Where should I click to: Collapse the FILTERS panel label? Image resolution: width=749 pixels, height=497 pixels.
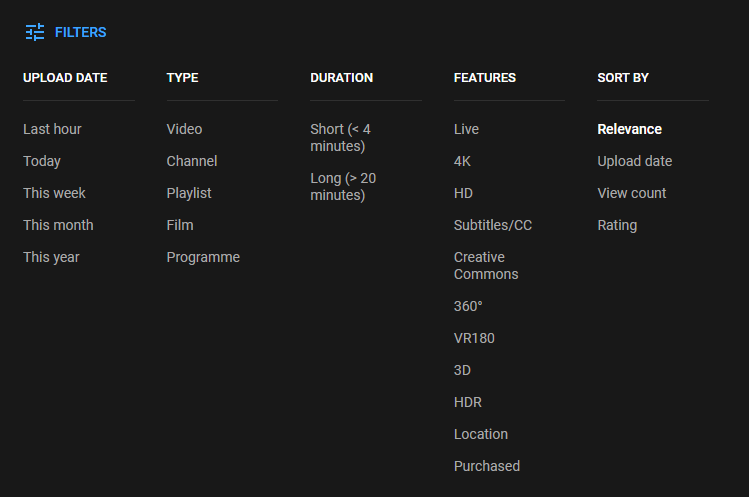point(80,32)
